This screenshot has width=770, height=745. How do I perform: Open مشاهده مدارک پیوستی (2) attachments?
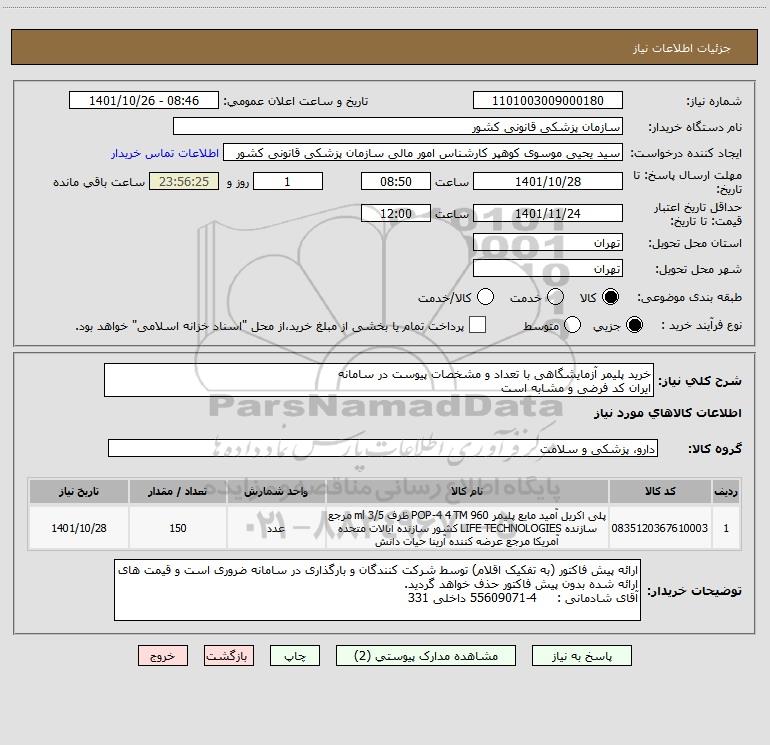426,656
